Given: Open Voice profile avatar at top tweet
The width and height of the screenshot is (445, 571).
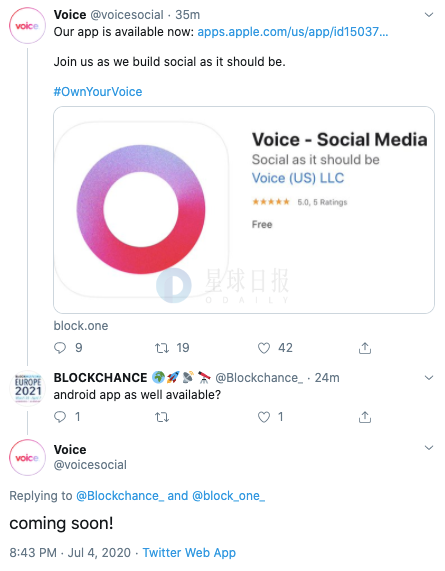Looking at the screenshot, I should point(27,26).
